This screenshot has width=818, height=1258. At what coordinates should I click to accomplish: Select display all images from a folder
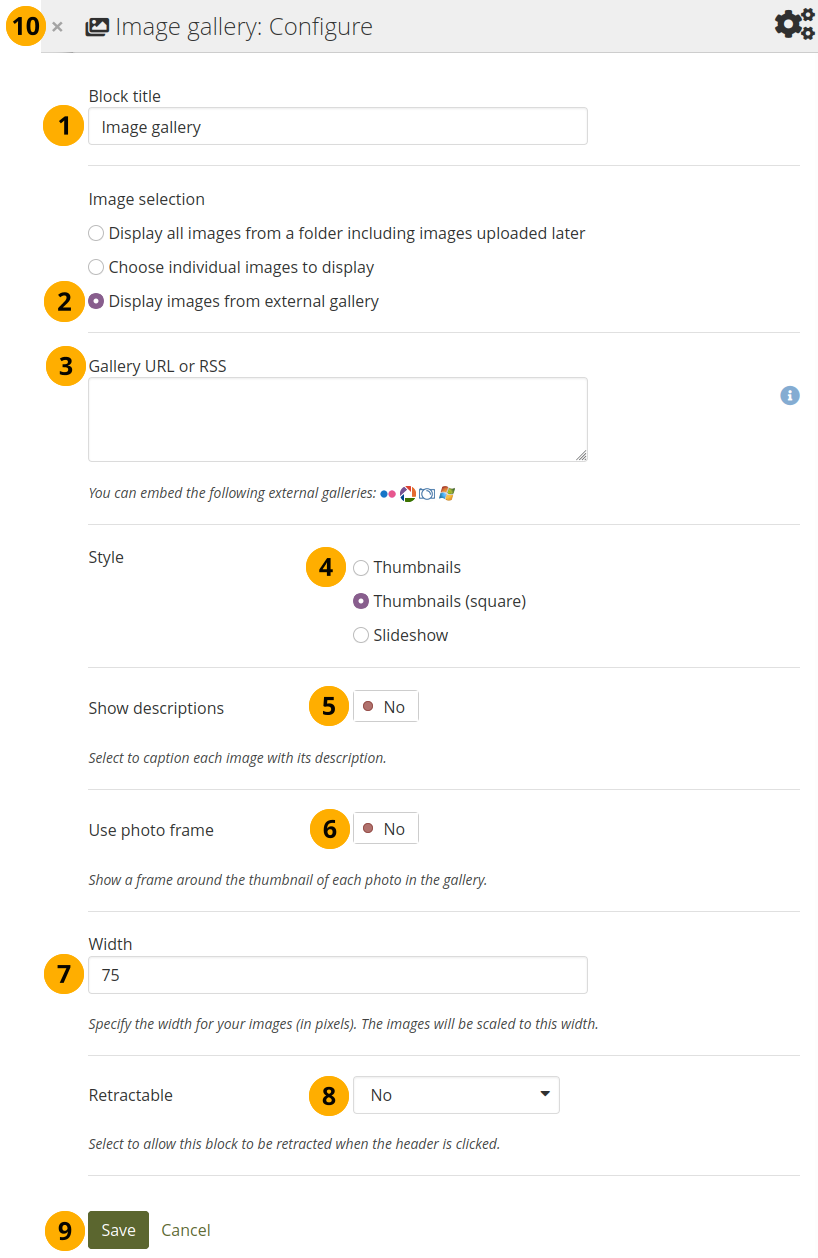tap(96, 234)
